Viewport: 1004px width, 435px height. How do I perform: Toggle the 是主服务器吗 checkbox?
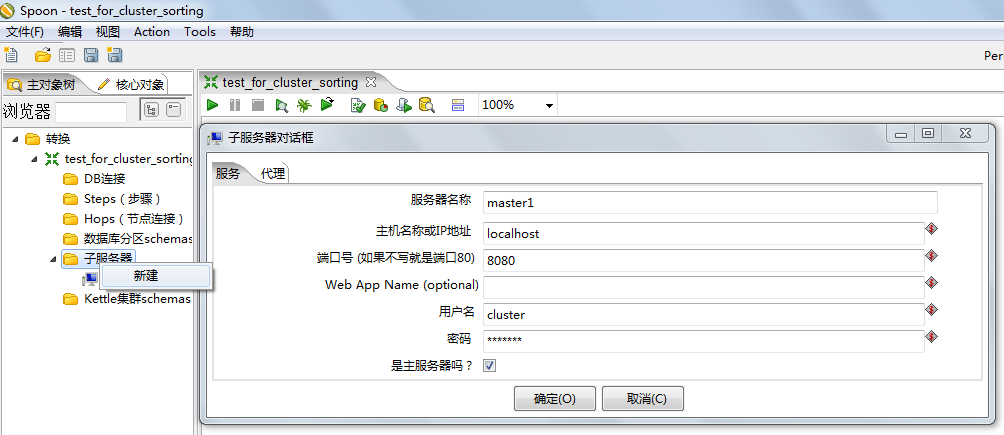490,366
